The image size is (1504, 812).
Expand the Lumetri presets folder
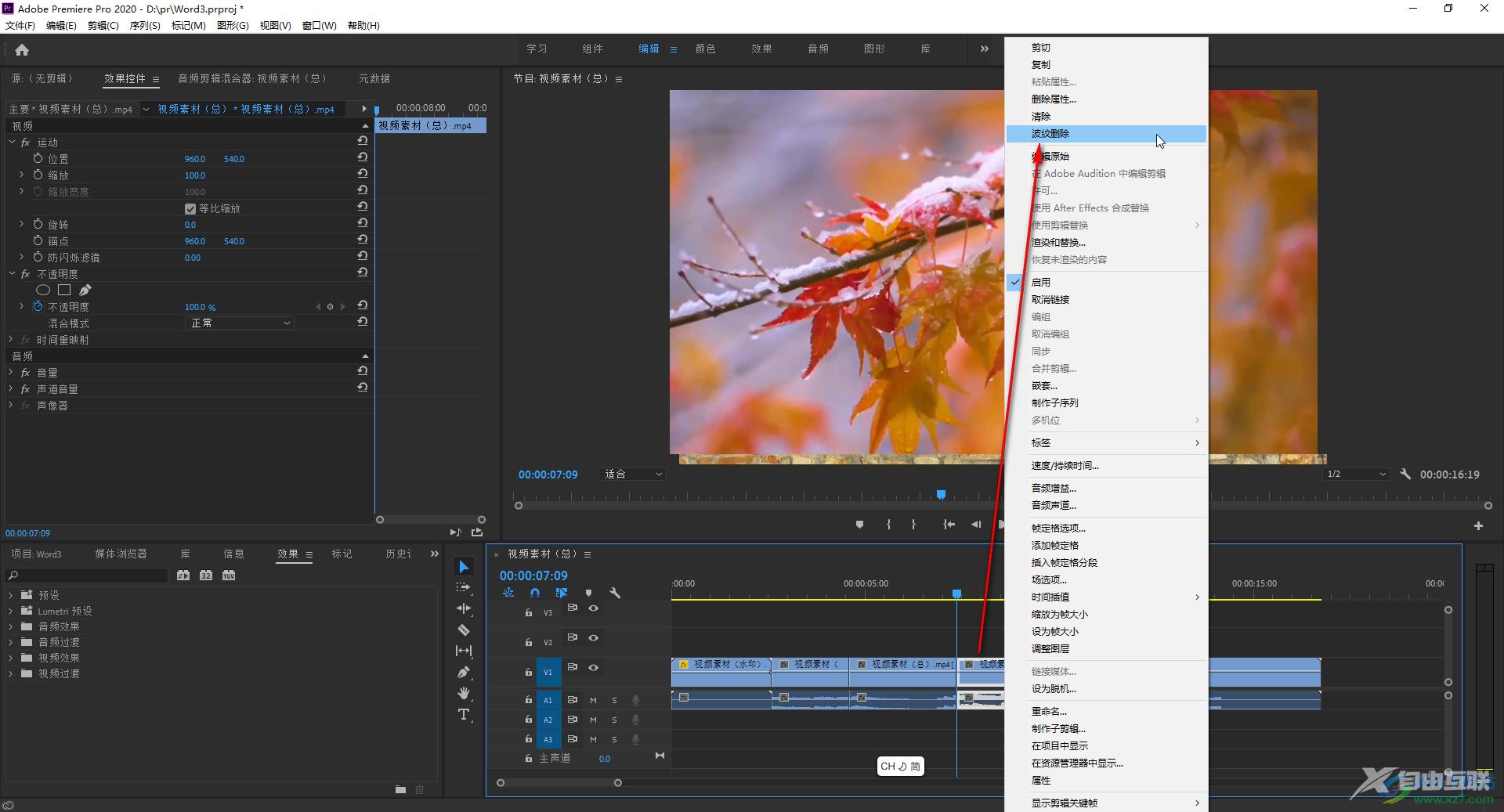11,611
